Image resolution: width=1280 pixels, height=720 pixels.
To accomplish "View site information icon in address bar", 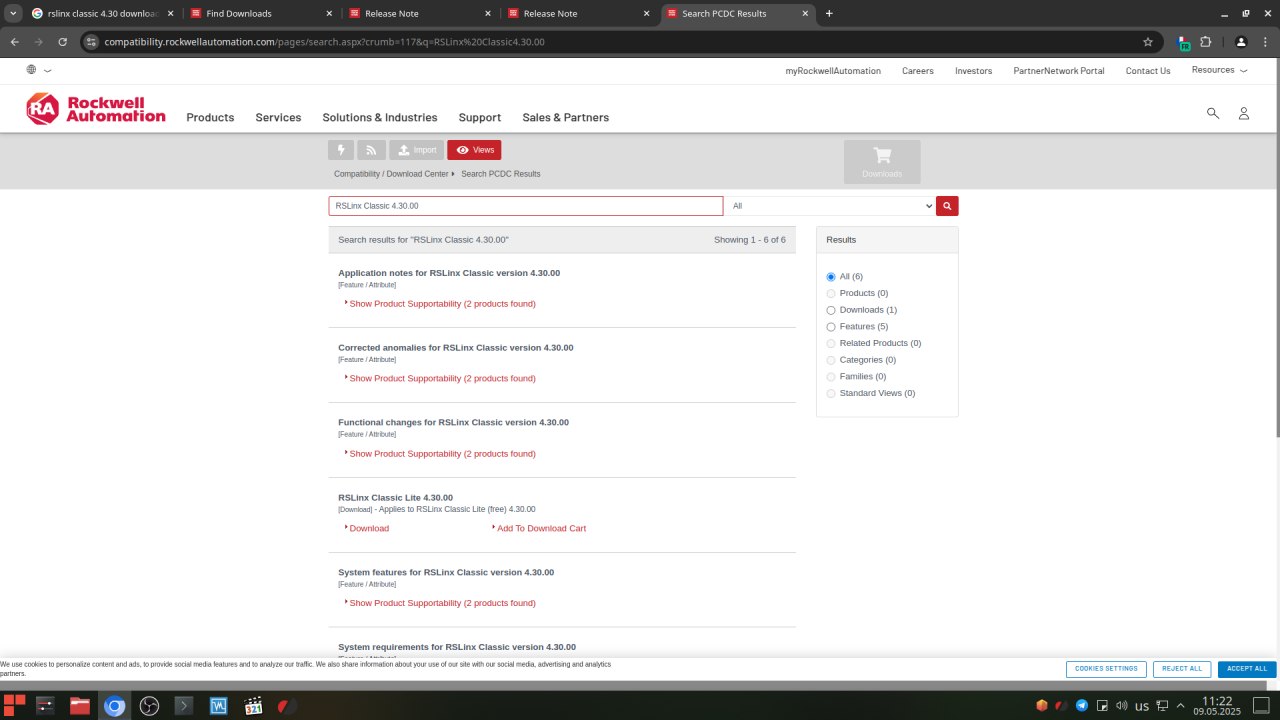I will click(91, 42).
